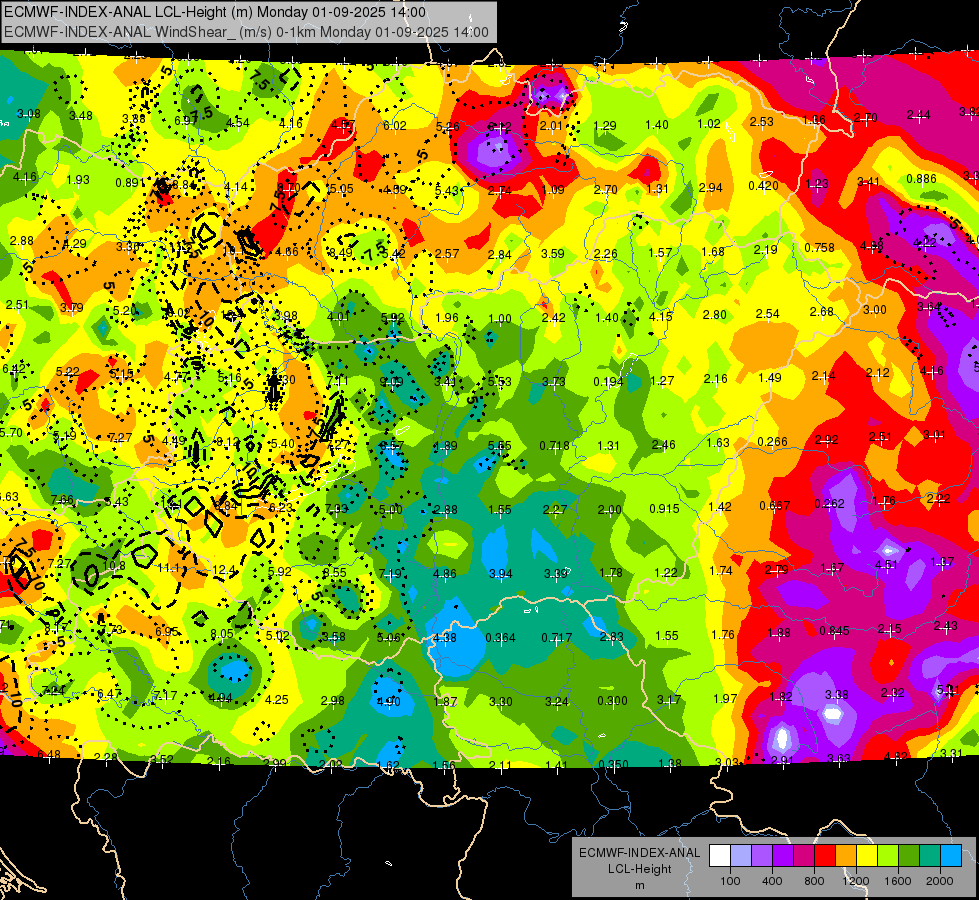
Task: Click the wind shear value 2.46
Action: point(663,445)
